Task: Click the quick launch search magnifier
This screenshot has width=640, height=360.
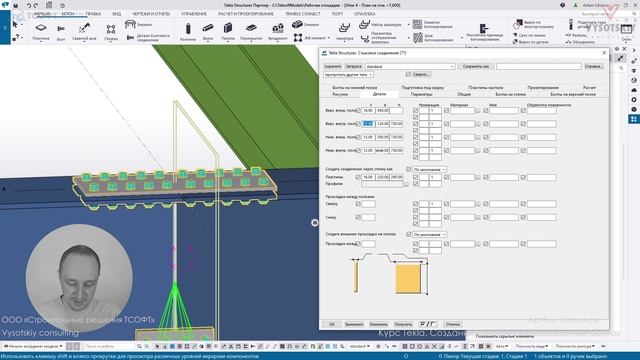Action: (634, 13)
